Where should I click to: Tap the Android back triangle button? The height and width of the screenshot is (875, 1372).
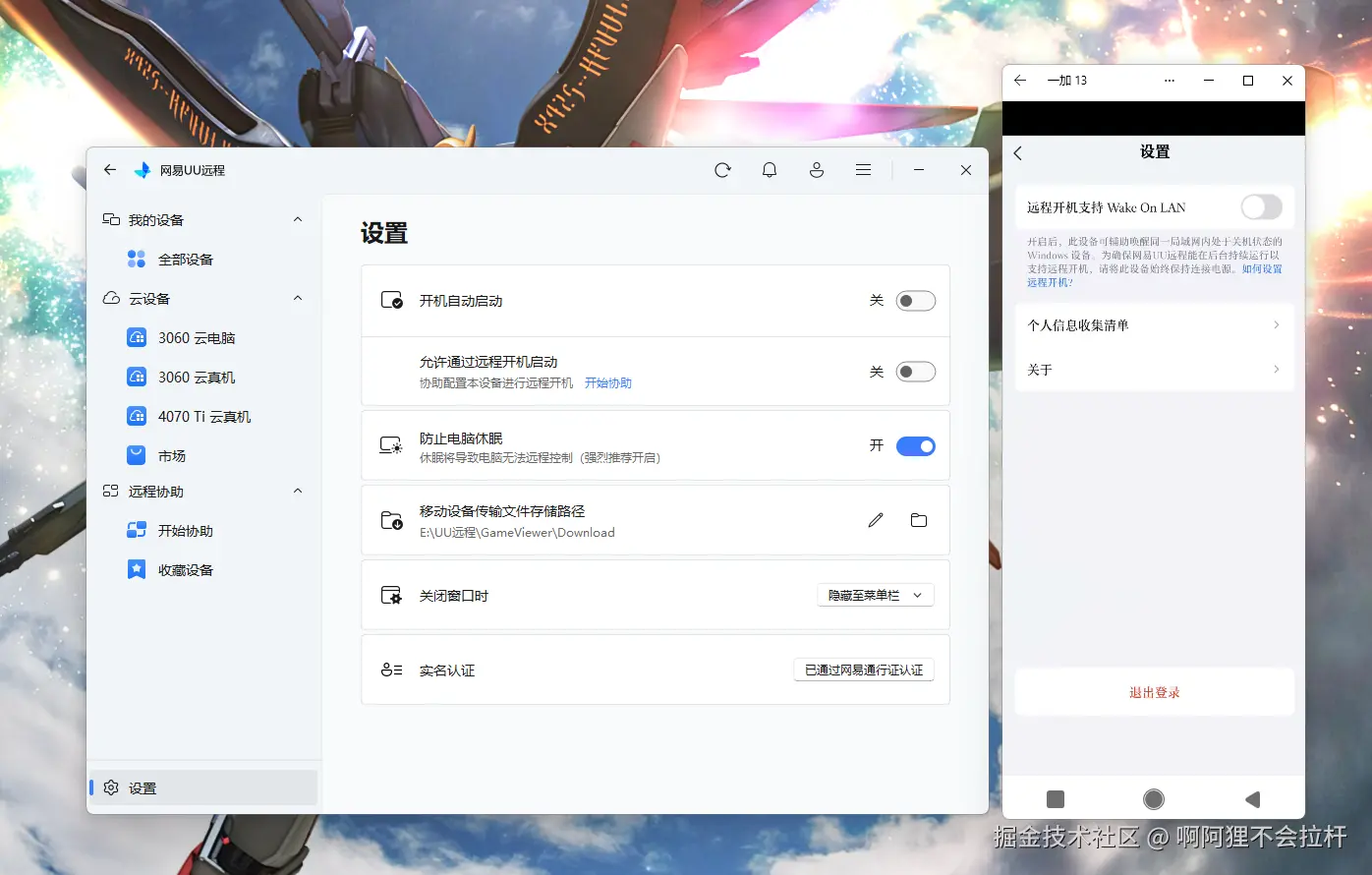coord(1252,799)
